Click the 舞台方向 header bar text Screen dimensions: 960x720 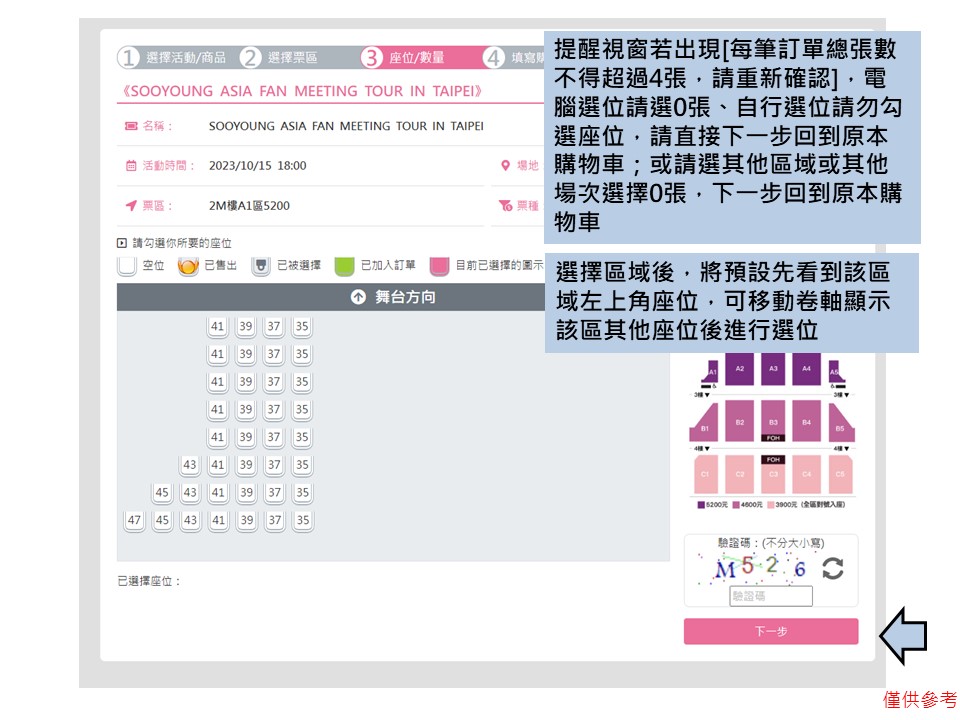tap(405, 297)
